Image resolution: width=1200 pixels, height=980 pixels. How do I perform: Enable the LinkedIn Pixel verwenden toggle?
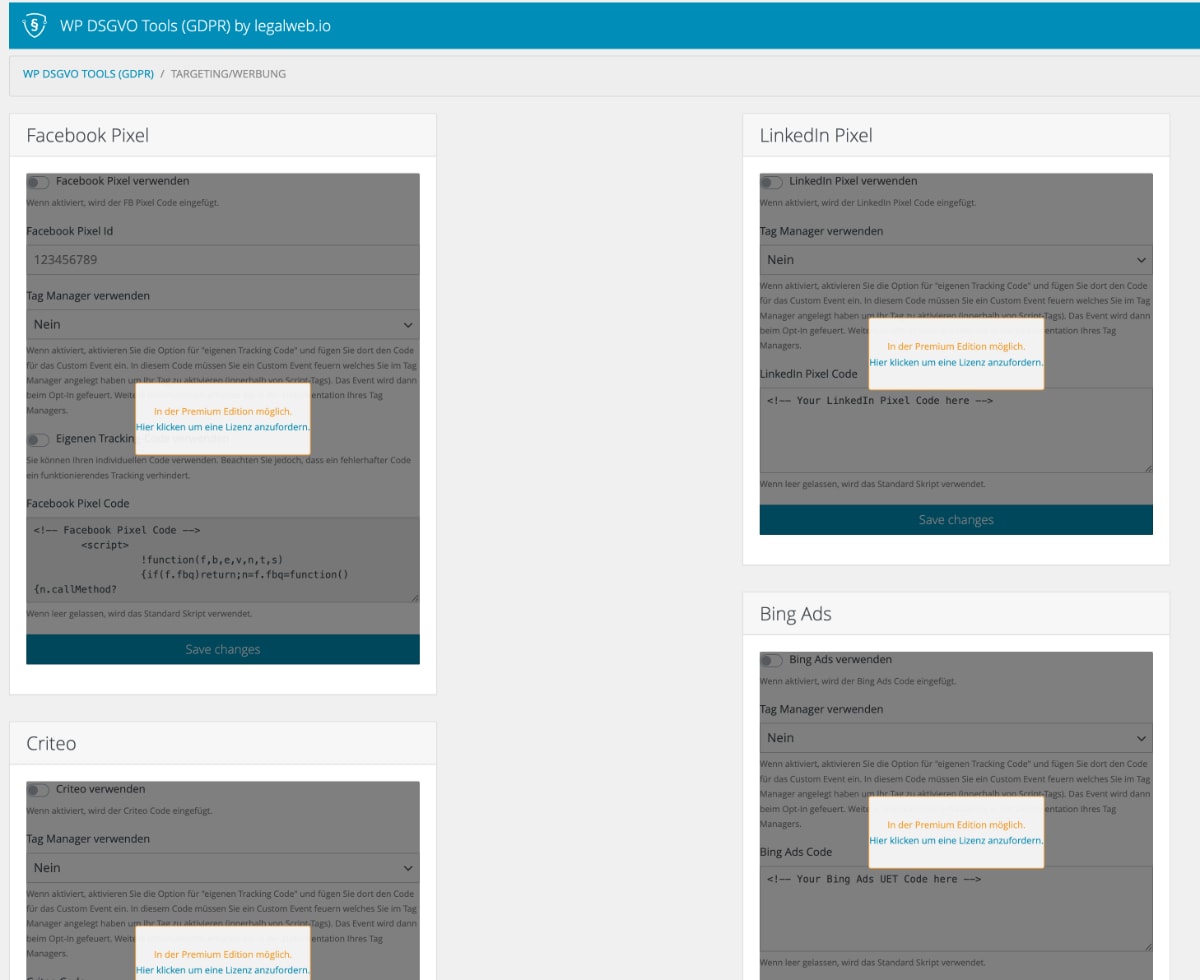click(771, 182)
